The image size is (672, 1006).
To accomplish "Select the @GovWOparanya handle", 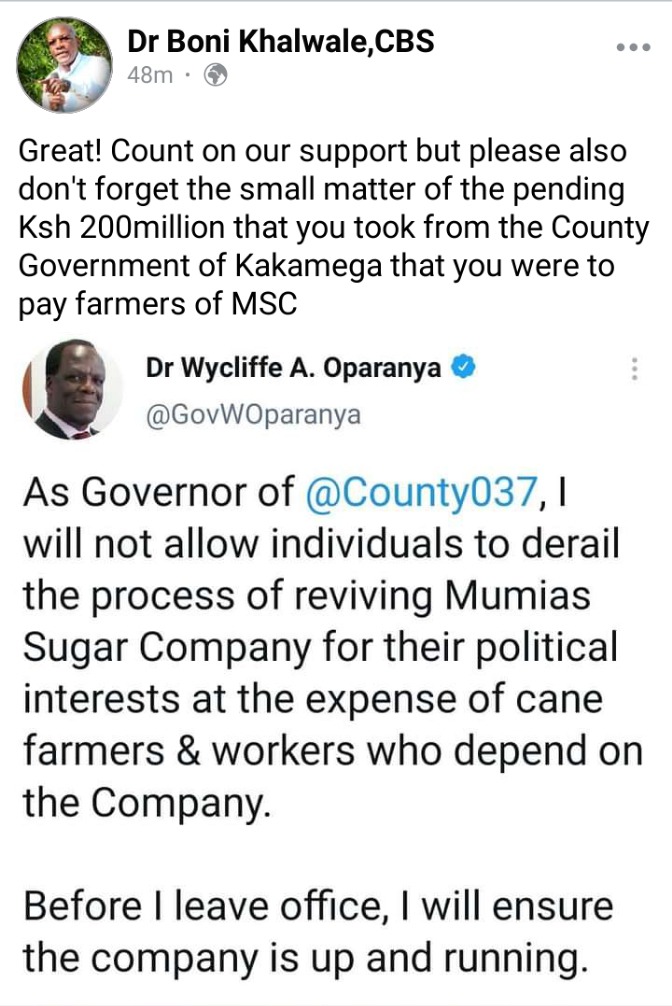I will coord(254,415).
